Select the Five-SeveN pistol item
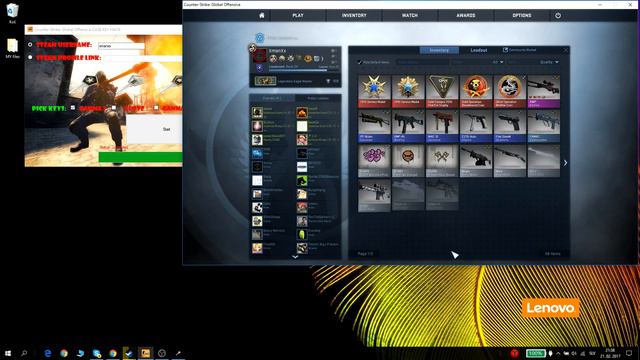 click(509, 126)
